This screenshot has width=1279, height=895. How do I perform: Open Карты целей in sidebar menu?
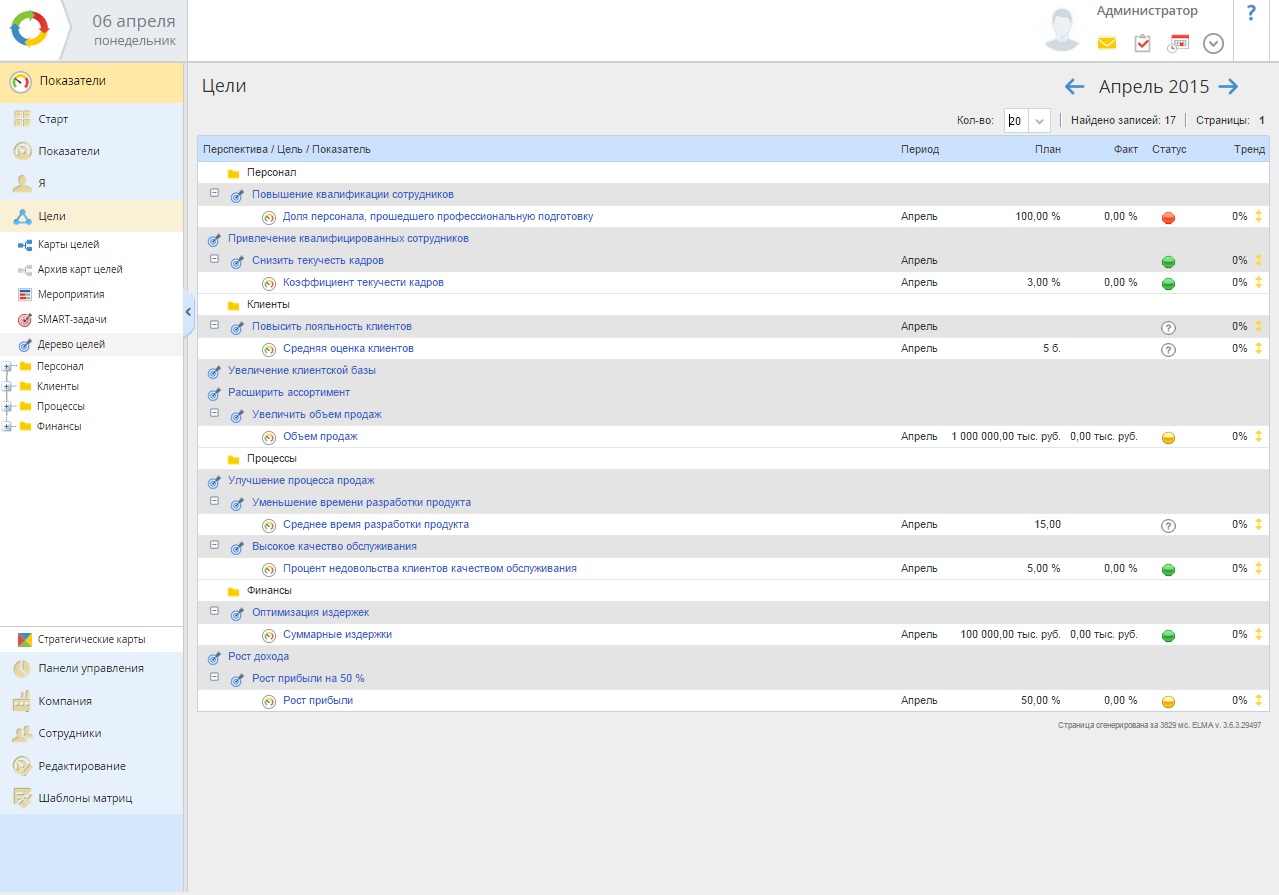68,245
